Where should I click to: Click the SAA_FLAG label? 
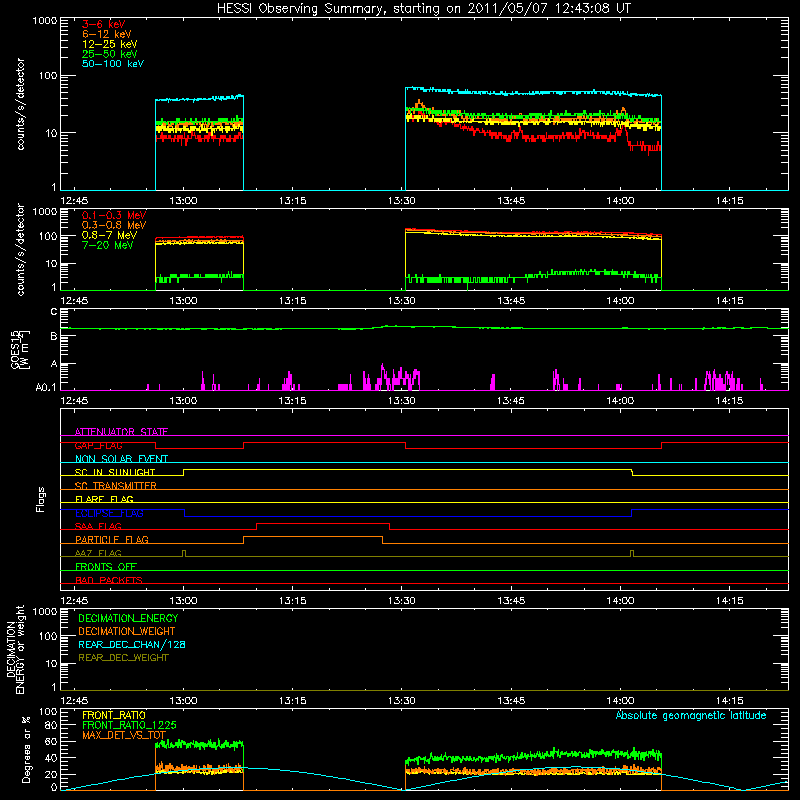[x=98, y=526]
